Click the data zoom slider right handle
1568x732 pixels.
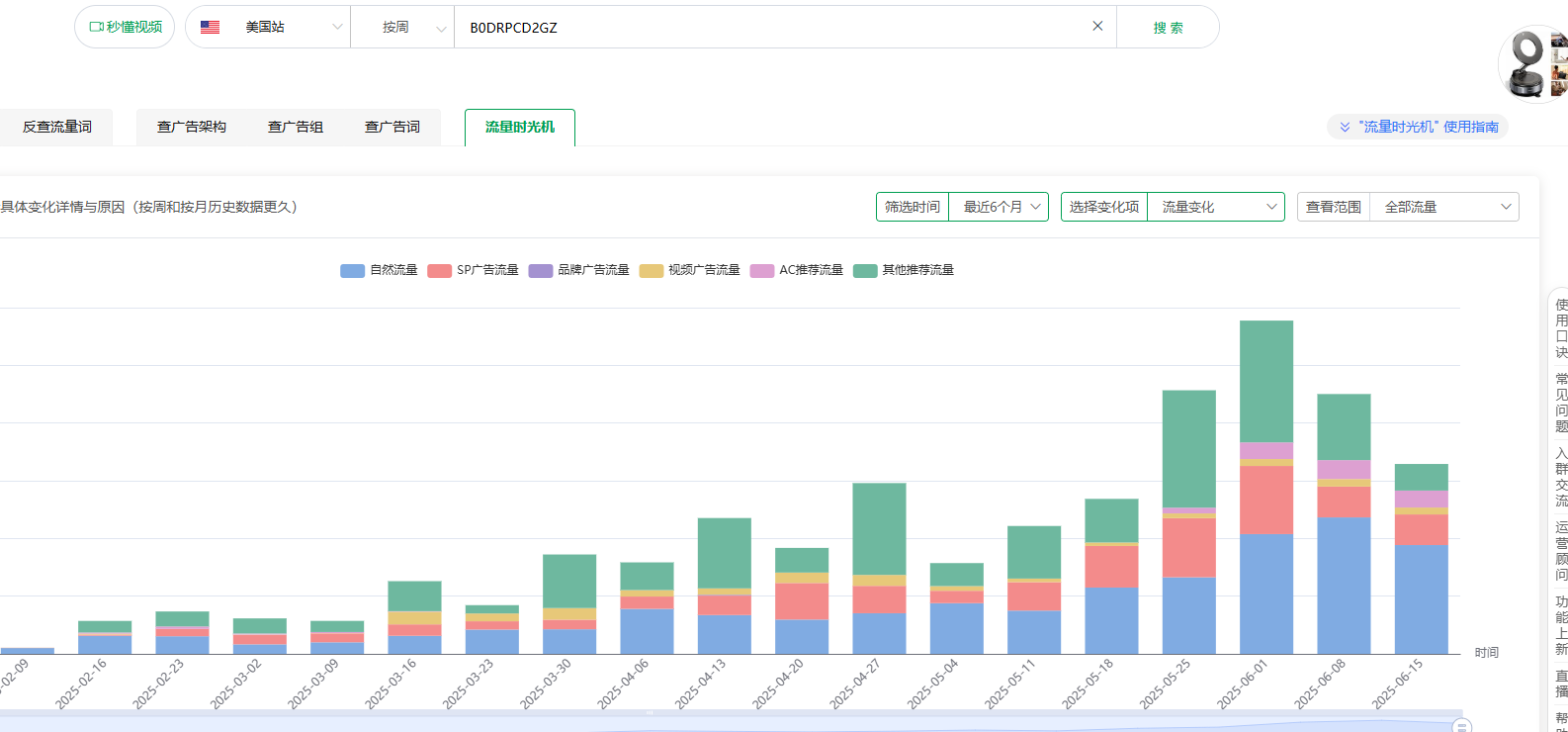[x=1461, y=726]
